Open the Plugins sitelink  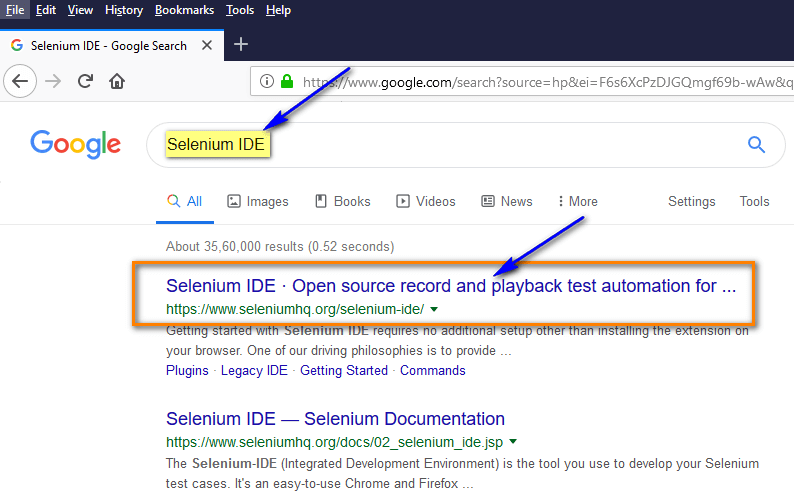[187, 371]
